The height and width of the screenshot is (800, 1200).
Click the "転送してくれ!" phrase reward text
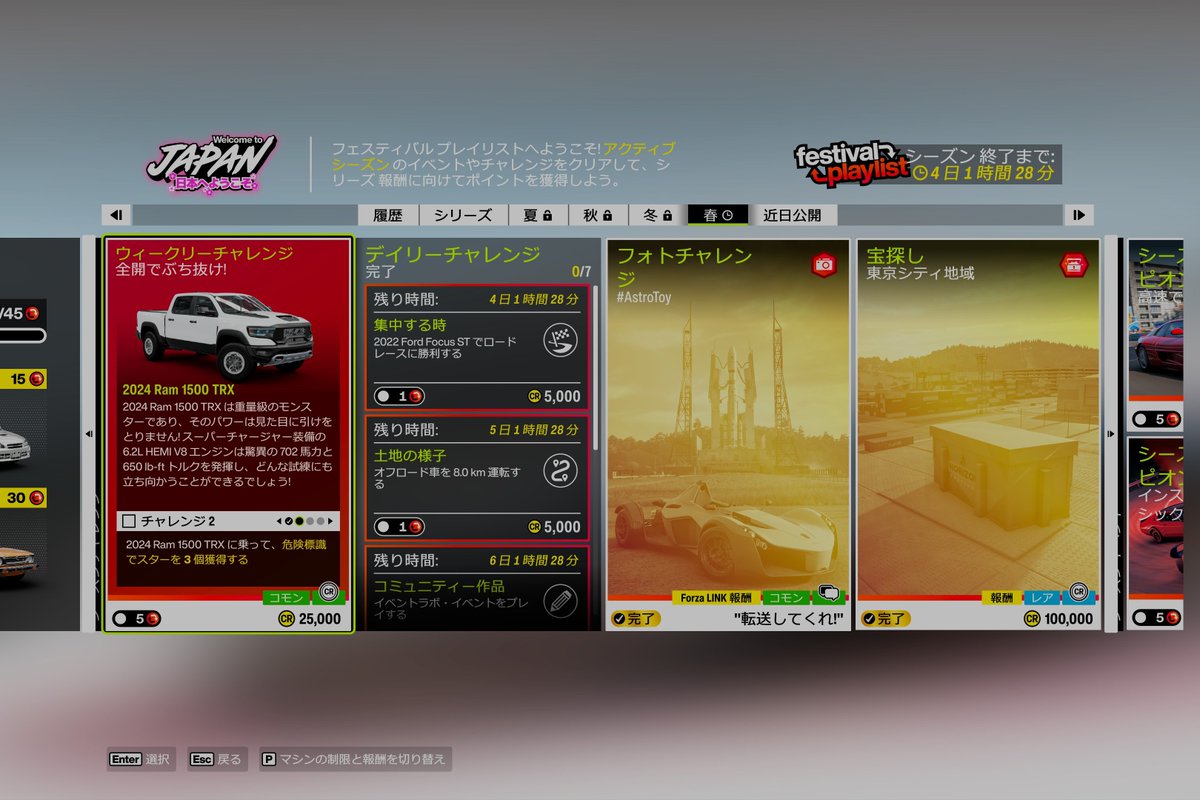coord(788,619)
